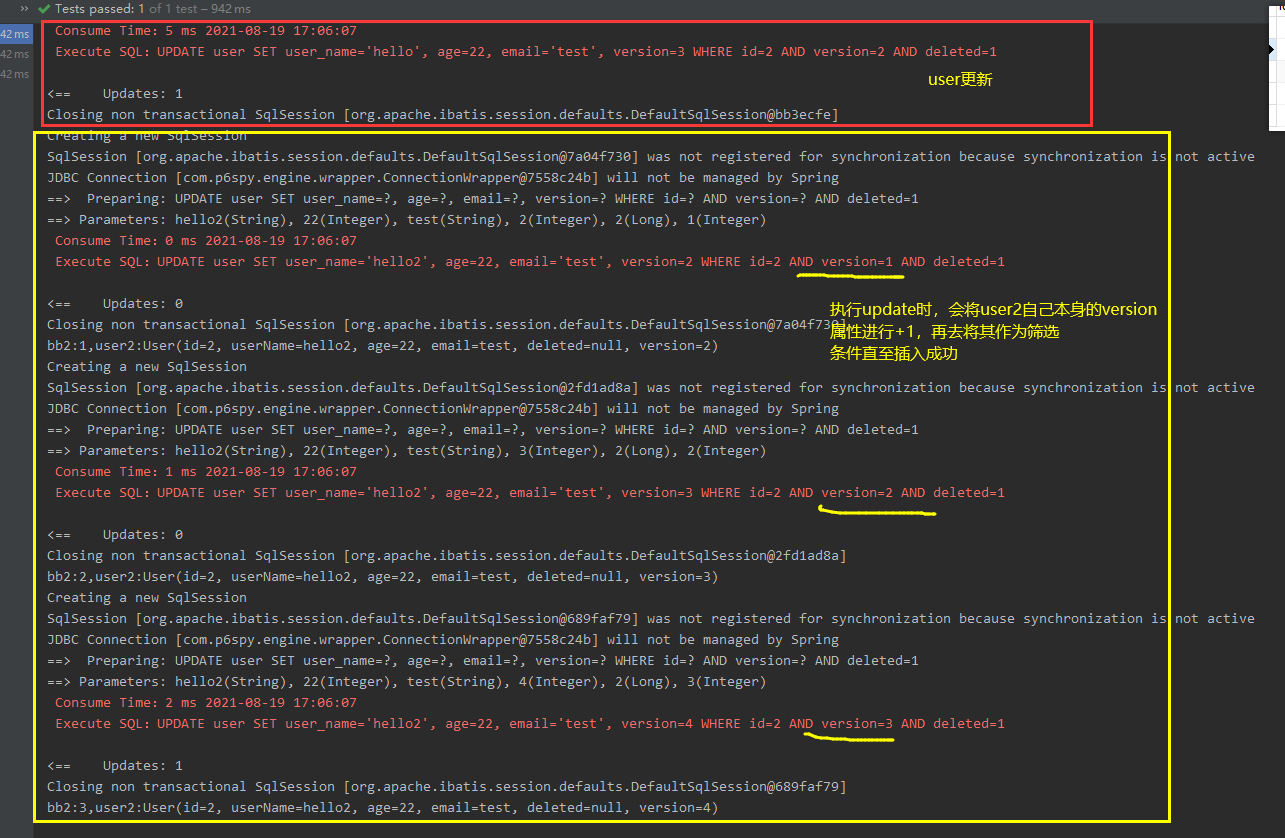Click Closing non transactional line for @7a04f730
The height and width of the screenshot is (838, 1285).
coord(446,324)
